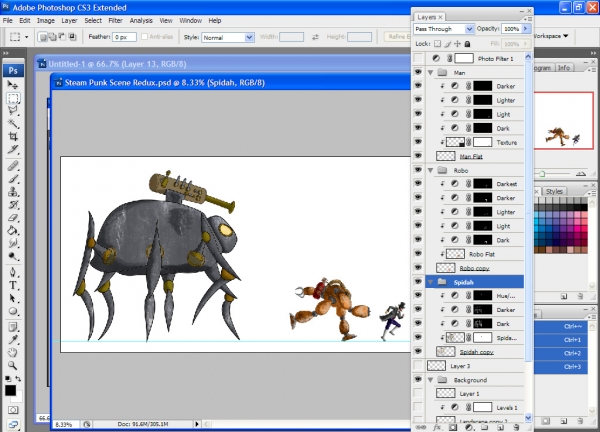Toggle visibility of Man Flat layer

tap(418, 156)
